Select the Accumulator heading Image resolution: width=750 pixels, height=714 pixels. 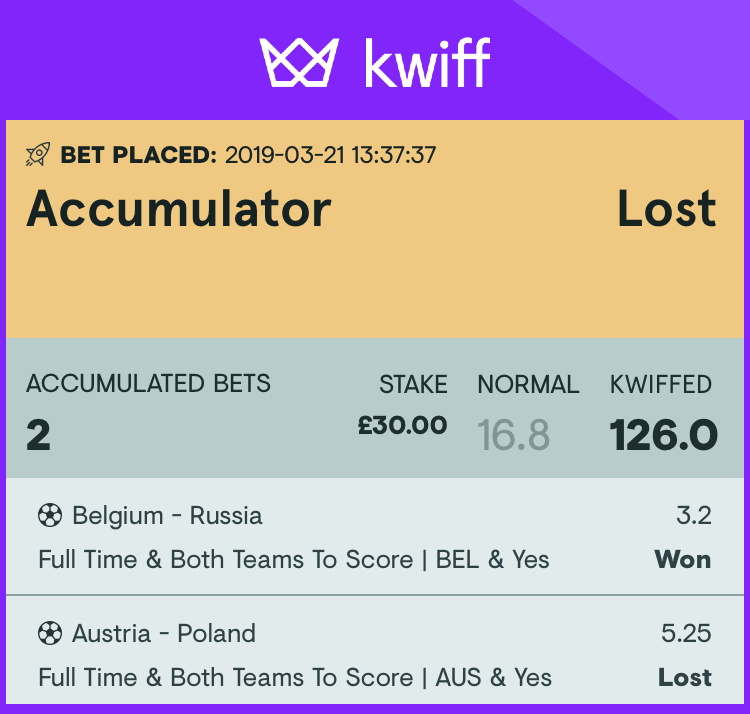pyautogui.click(x=179, y=209)
